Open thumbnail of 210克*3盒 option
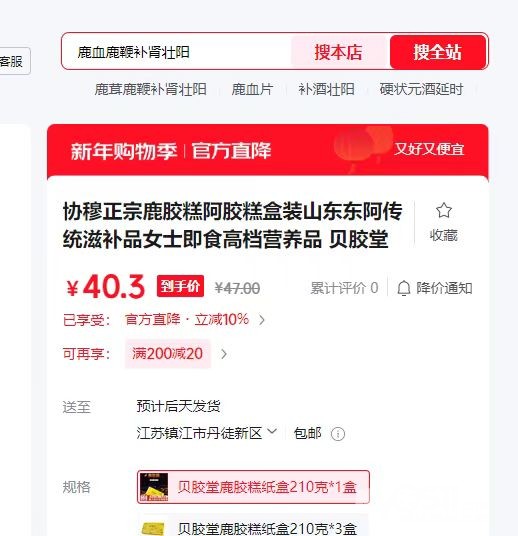 click(x=154, y=529)
